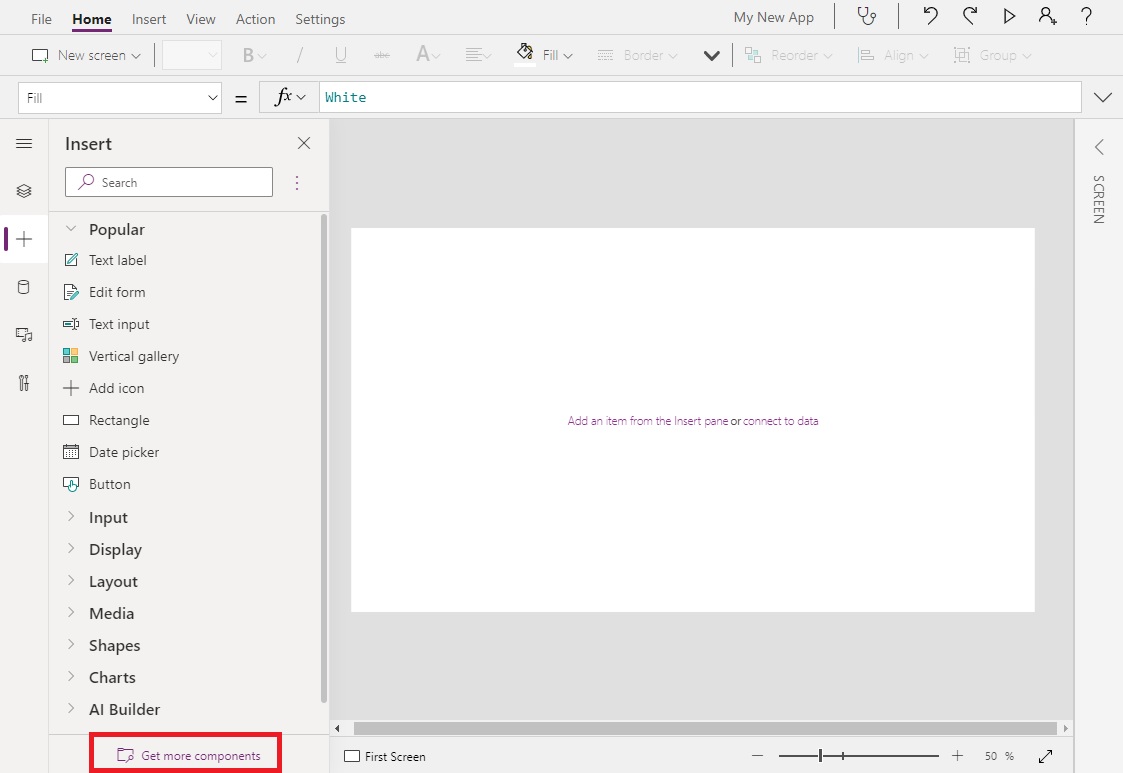The image size is (1123, 773).
Task: Expand the Input category
Action: coord(108,518)
